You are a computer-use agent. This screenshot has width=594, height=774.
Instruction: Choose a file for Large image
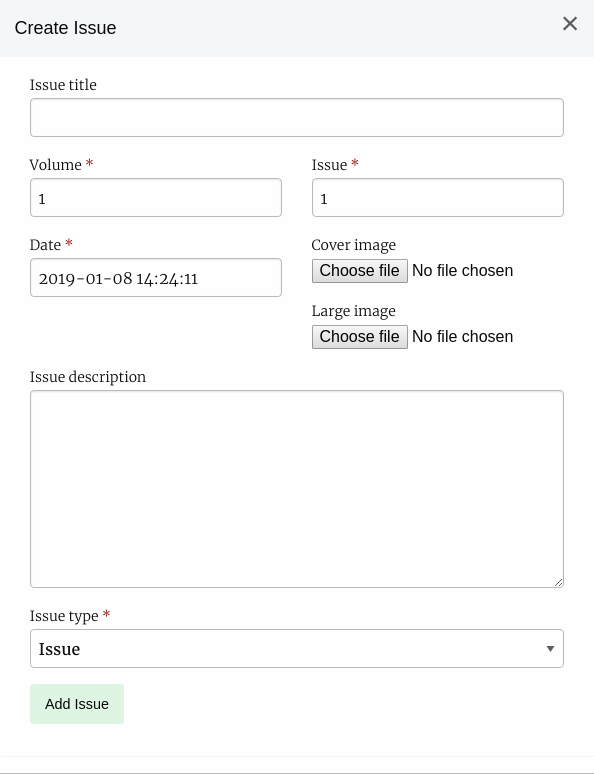[x=360, y=337]
